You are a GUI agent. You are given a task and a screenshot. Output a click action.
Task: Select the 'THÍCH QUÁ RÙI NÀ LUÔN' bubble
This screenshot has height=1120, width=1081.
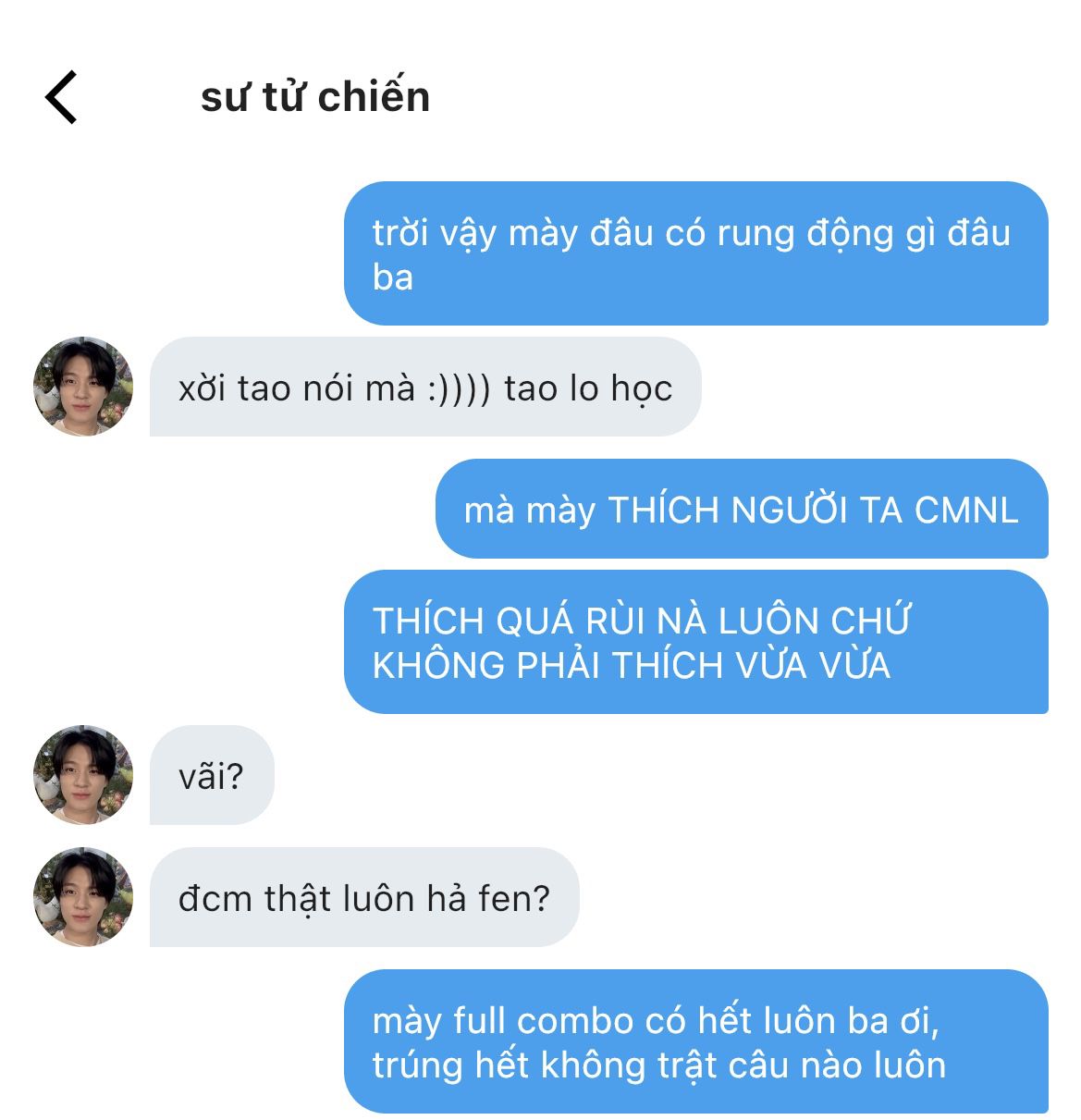696,642
